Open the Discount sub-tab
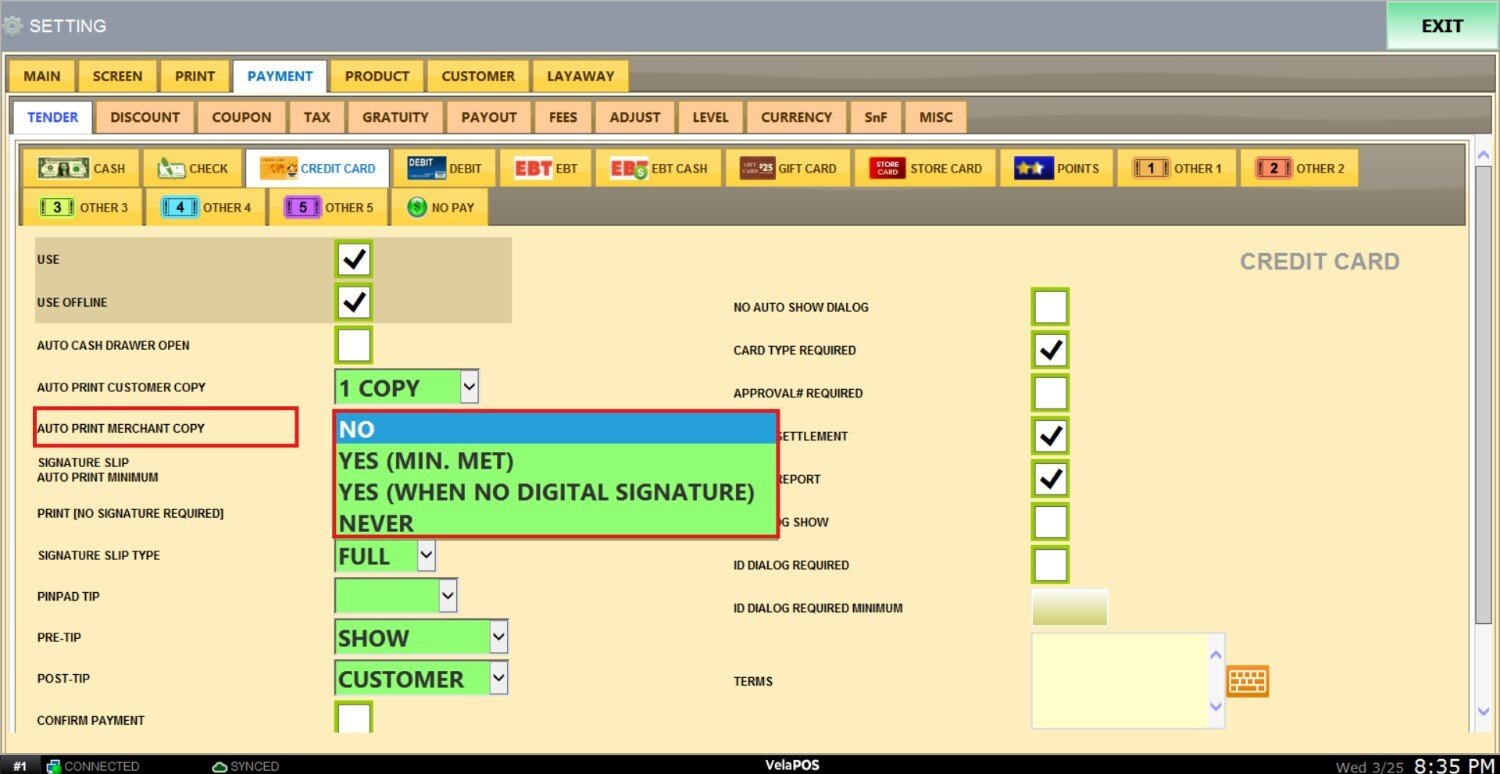1500x774 pixels. pos(145,117)
